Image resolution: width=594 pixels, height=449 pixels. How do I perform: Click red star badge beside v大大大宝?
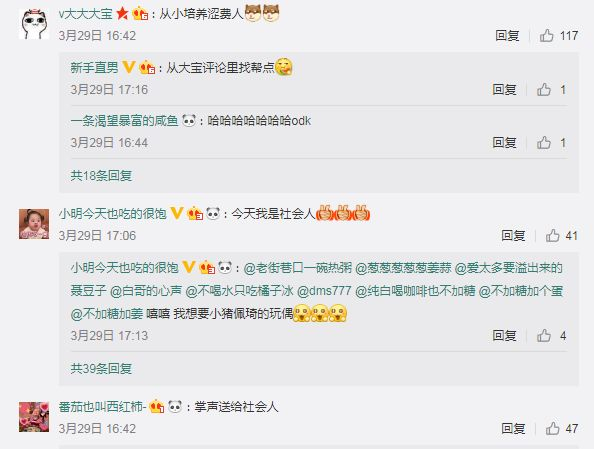coord(122,14)
